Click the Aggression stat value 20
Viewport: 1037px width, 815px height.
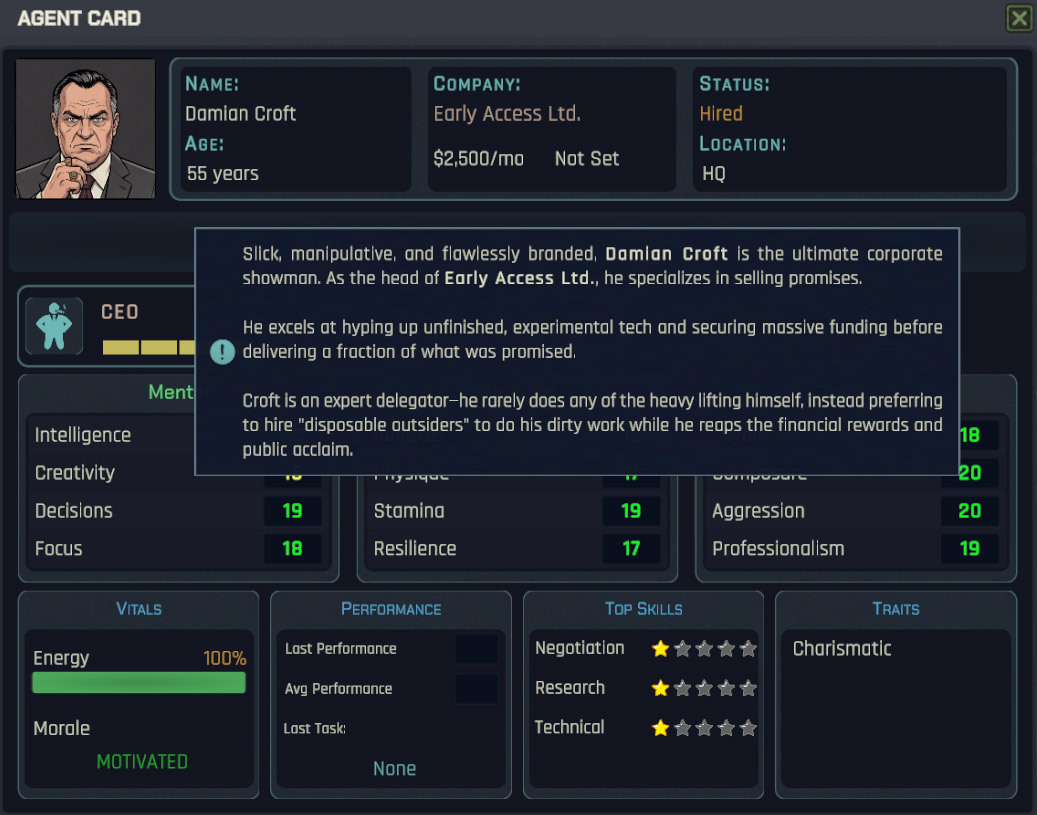pos(970,511)
